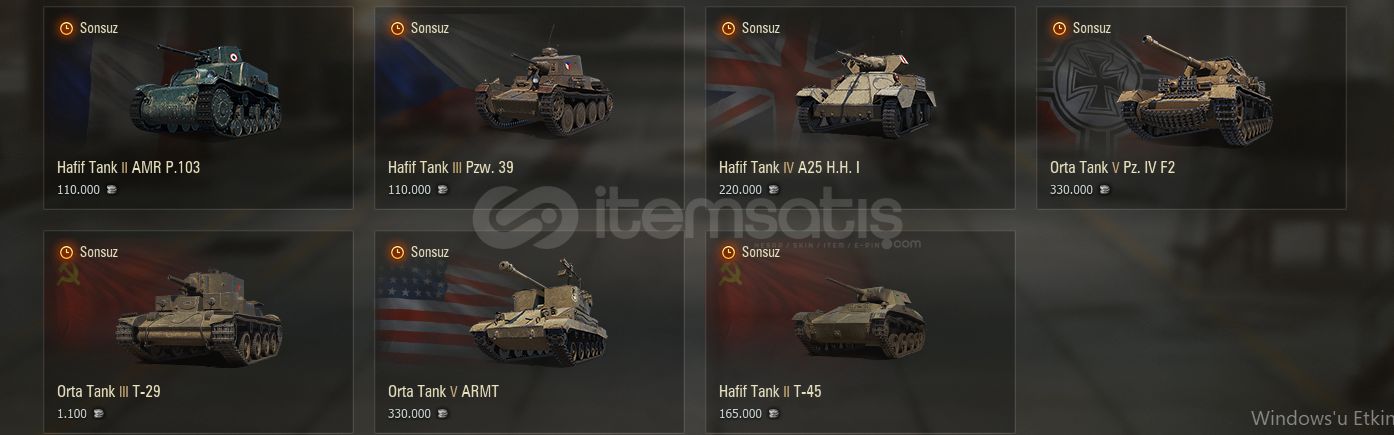Click the silver coin icon next to 330.000 on ARMT

pos(442,413)
